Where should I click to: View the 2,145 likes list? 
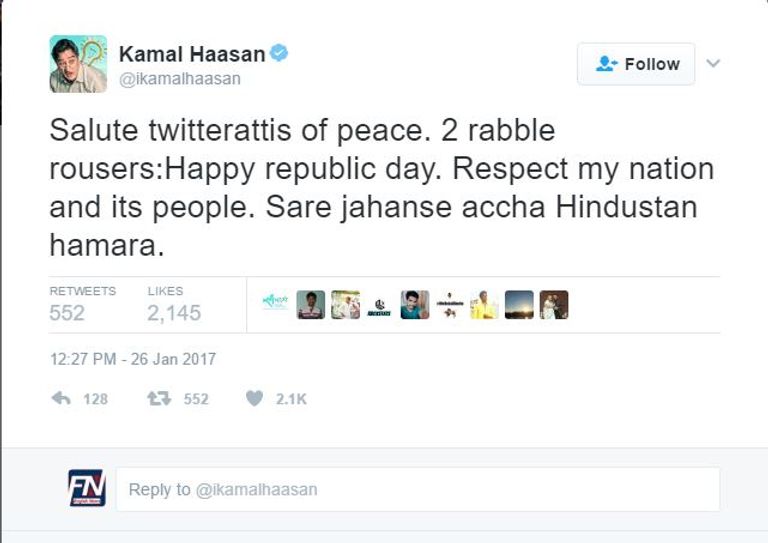click(174, 312)
